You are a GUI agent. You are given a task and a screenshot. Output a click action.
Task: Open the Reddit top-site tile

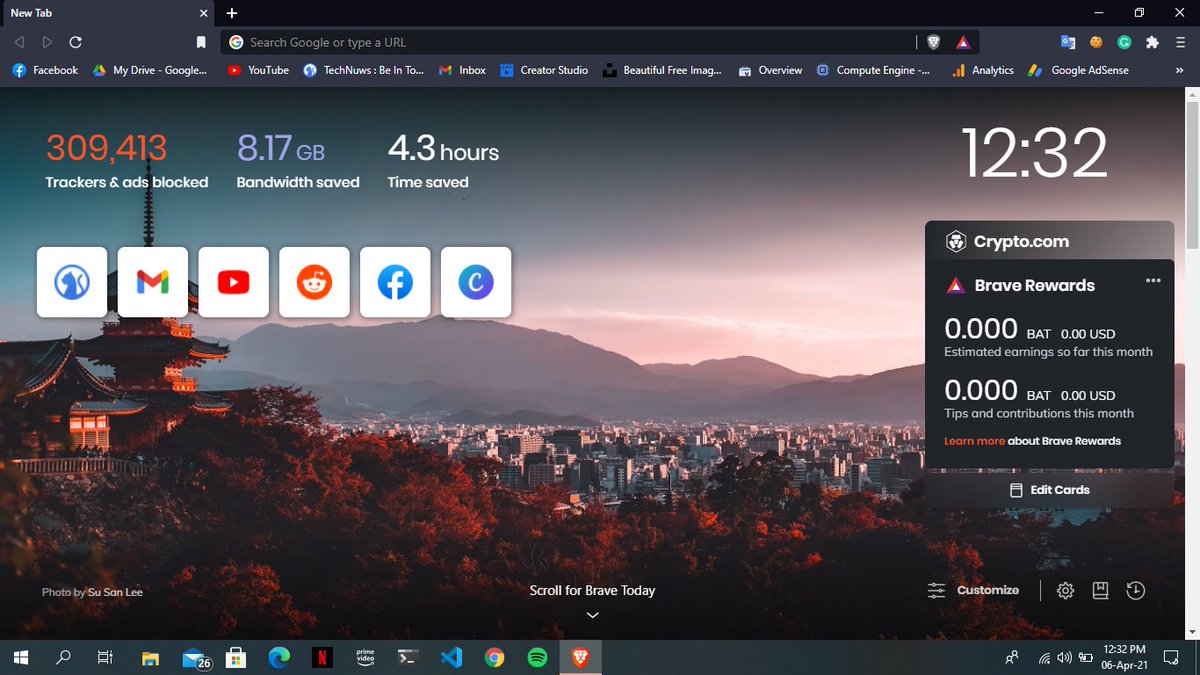click(x=314, y=282)
